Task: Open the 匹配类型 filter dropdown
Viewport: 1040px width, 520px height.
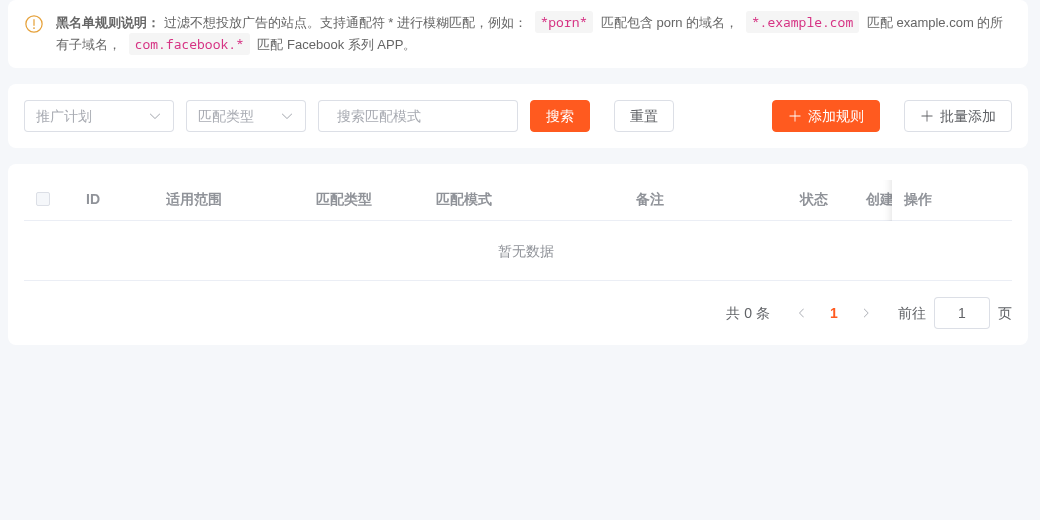Action: 246,116
